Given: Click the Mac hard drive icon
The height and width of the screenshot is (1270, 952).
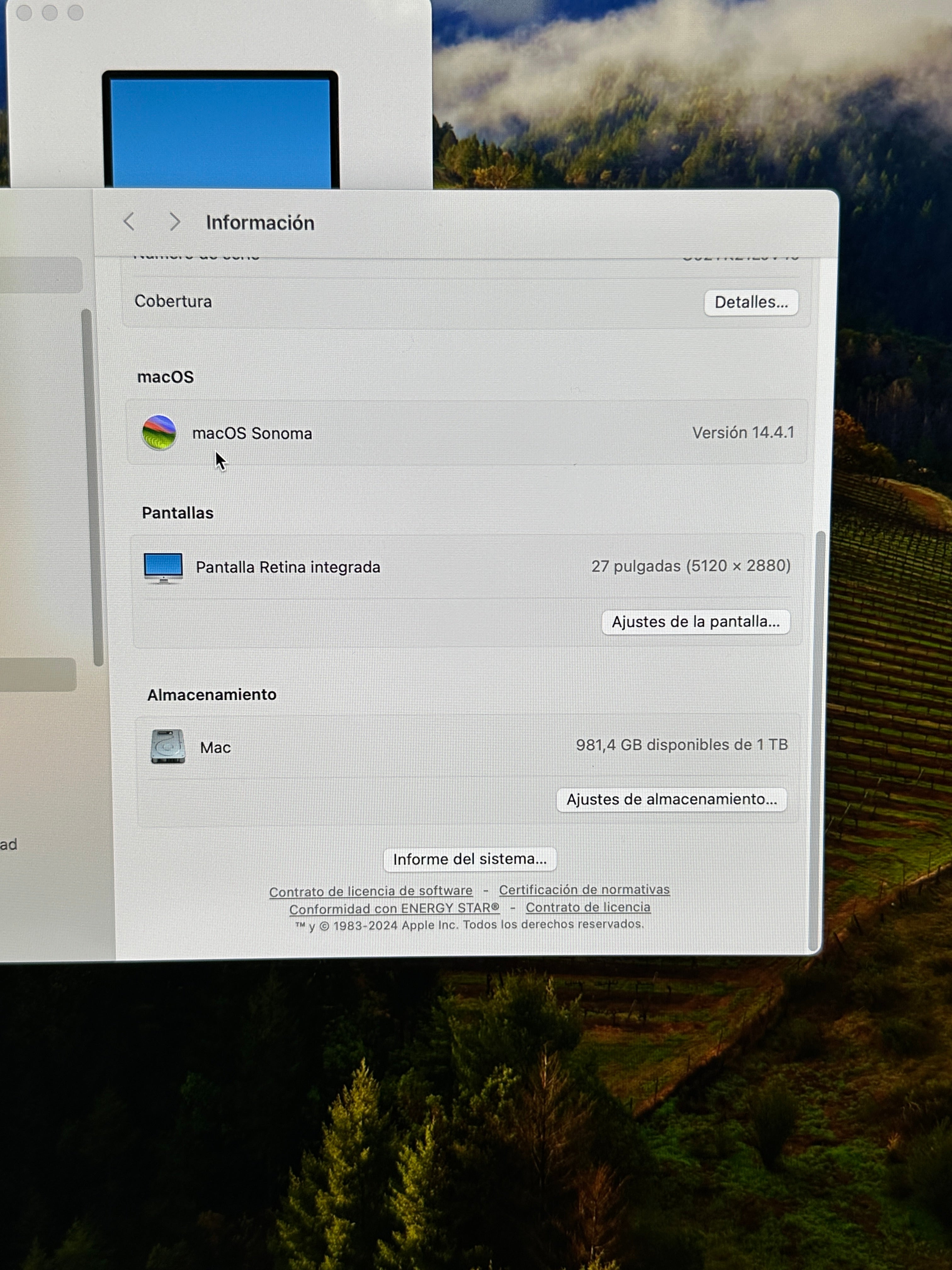Looking at the screenshot, I should pyautogui.click(x=167, y=746).
